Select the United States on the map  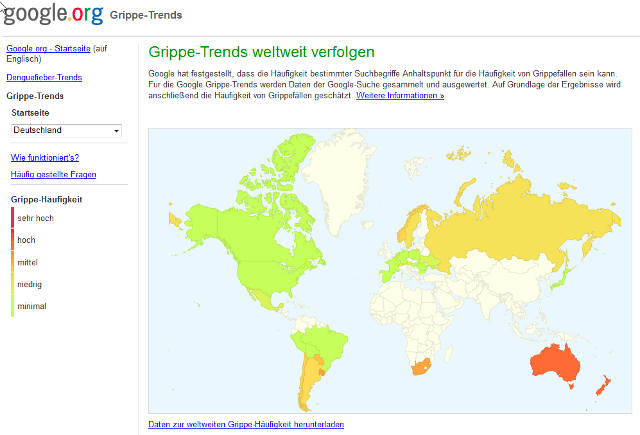[x=265, y=277]
